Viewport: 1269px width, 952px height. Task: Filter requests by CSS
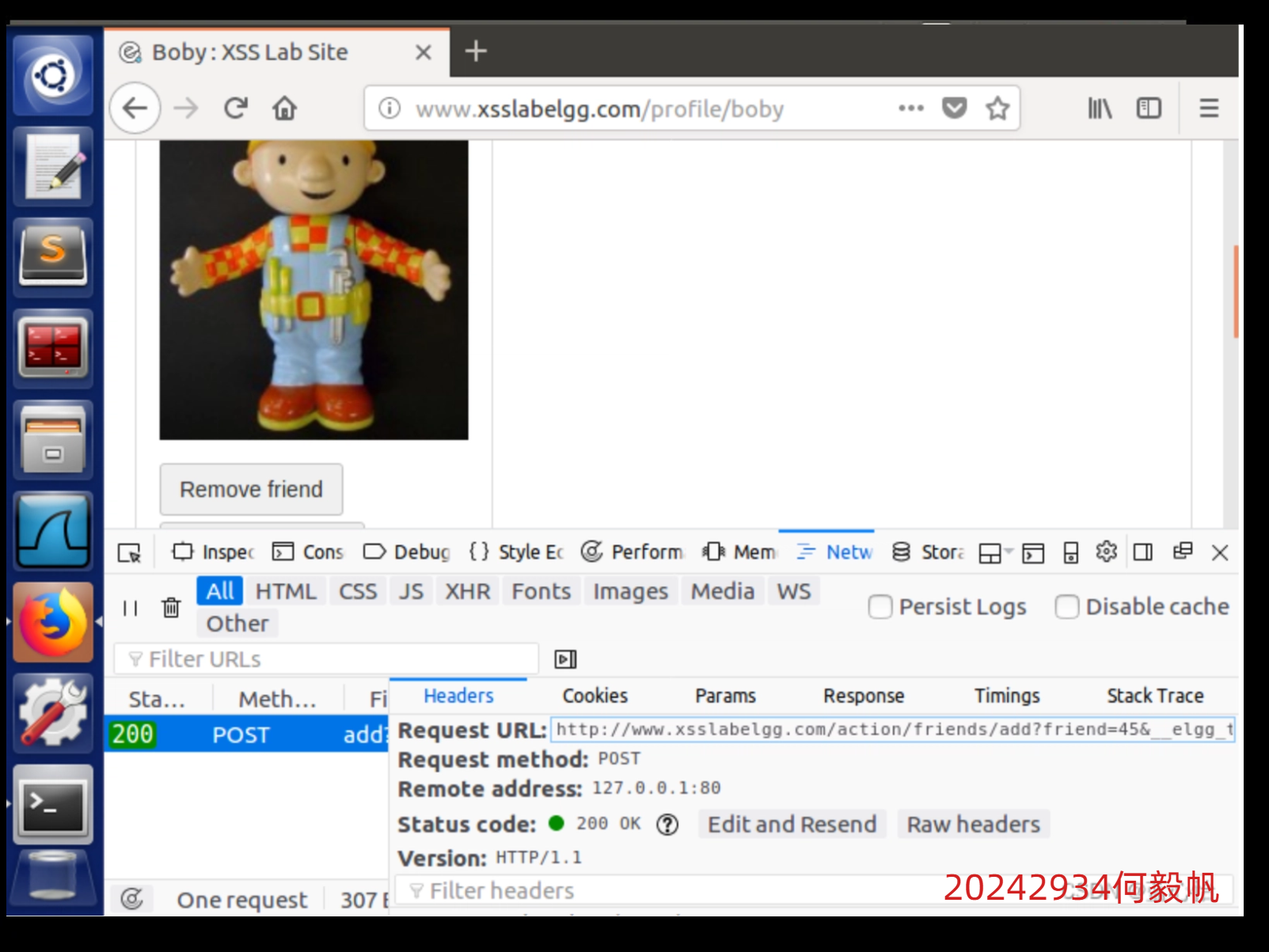358,591
